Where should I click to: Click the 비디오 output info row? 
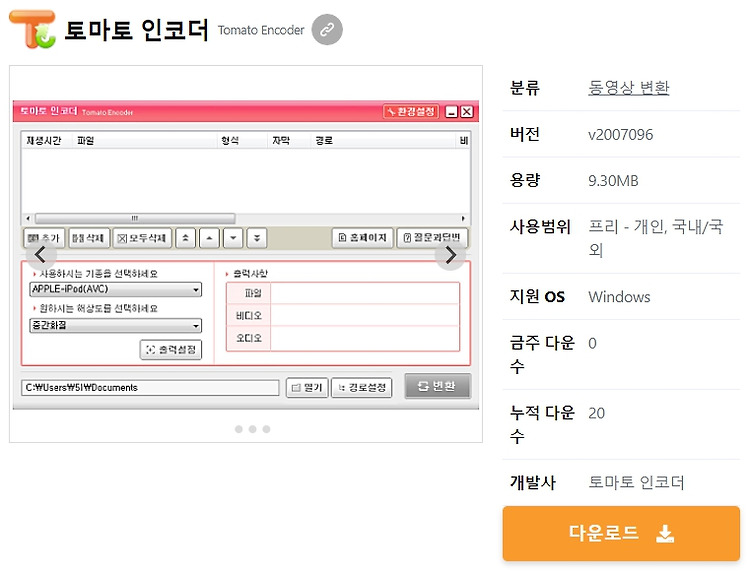click(342, 316)
